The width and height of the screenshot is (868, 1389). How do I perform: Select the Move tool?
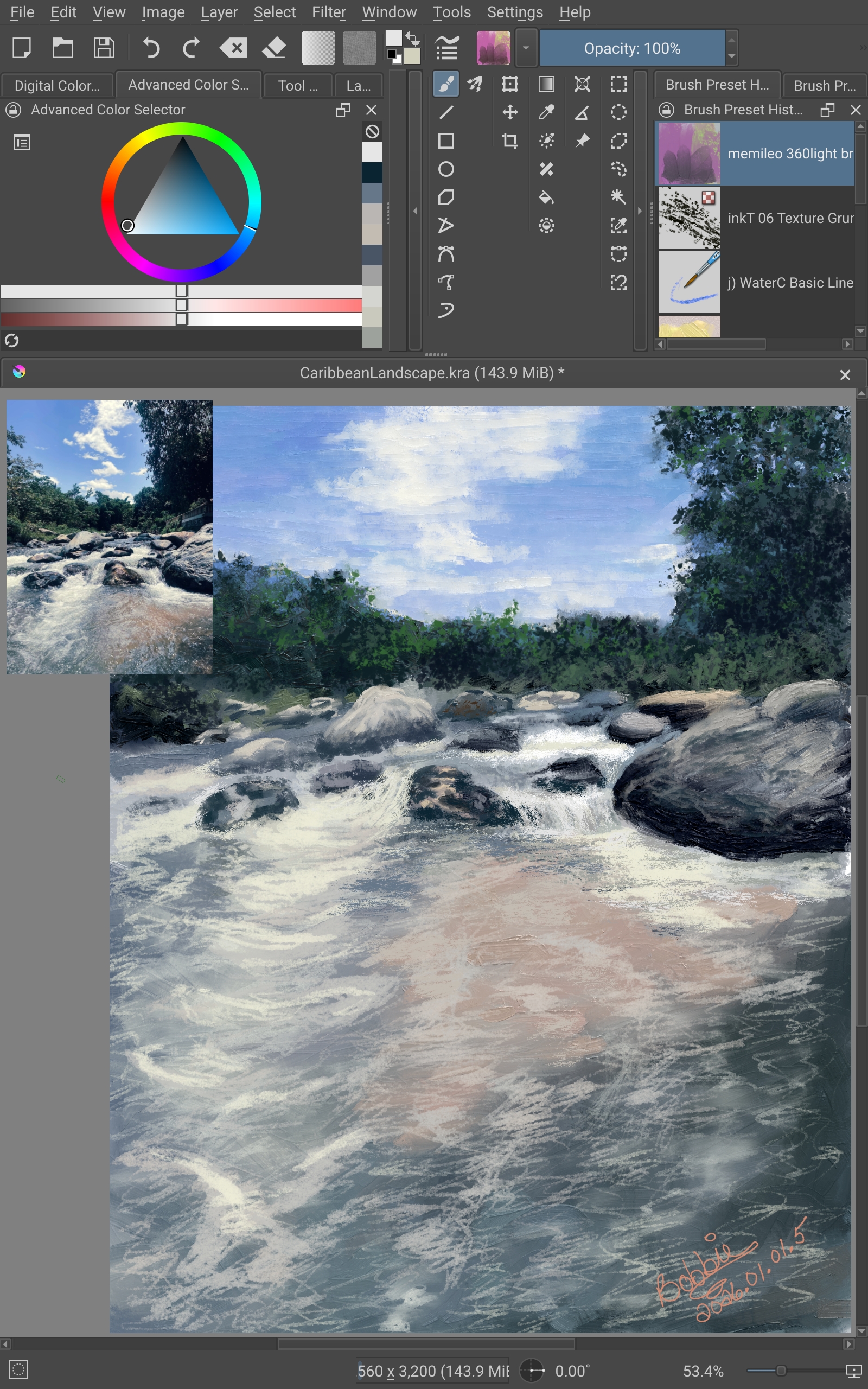[x=510, y=112]
